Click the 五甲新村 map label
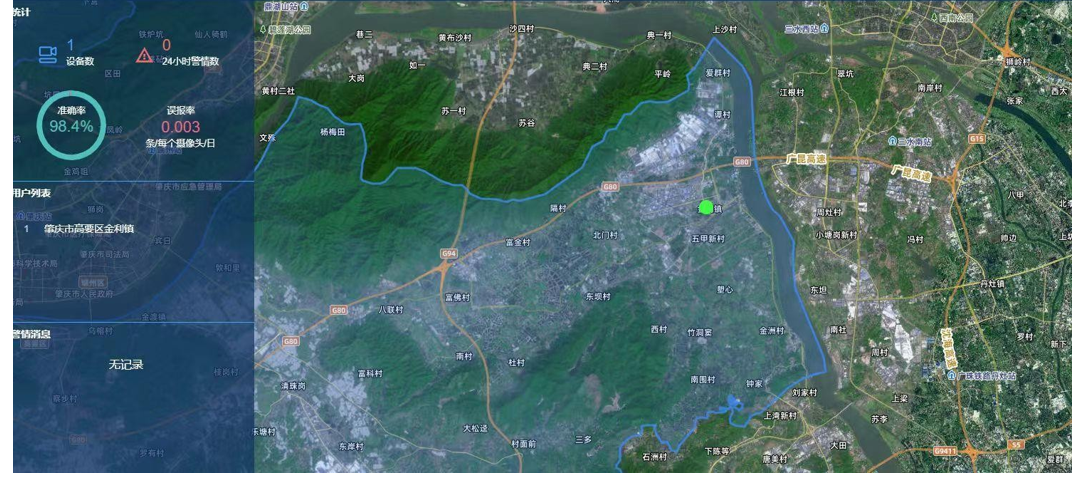 click(708, 239)
